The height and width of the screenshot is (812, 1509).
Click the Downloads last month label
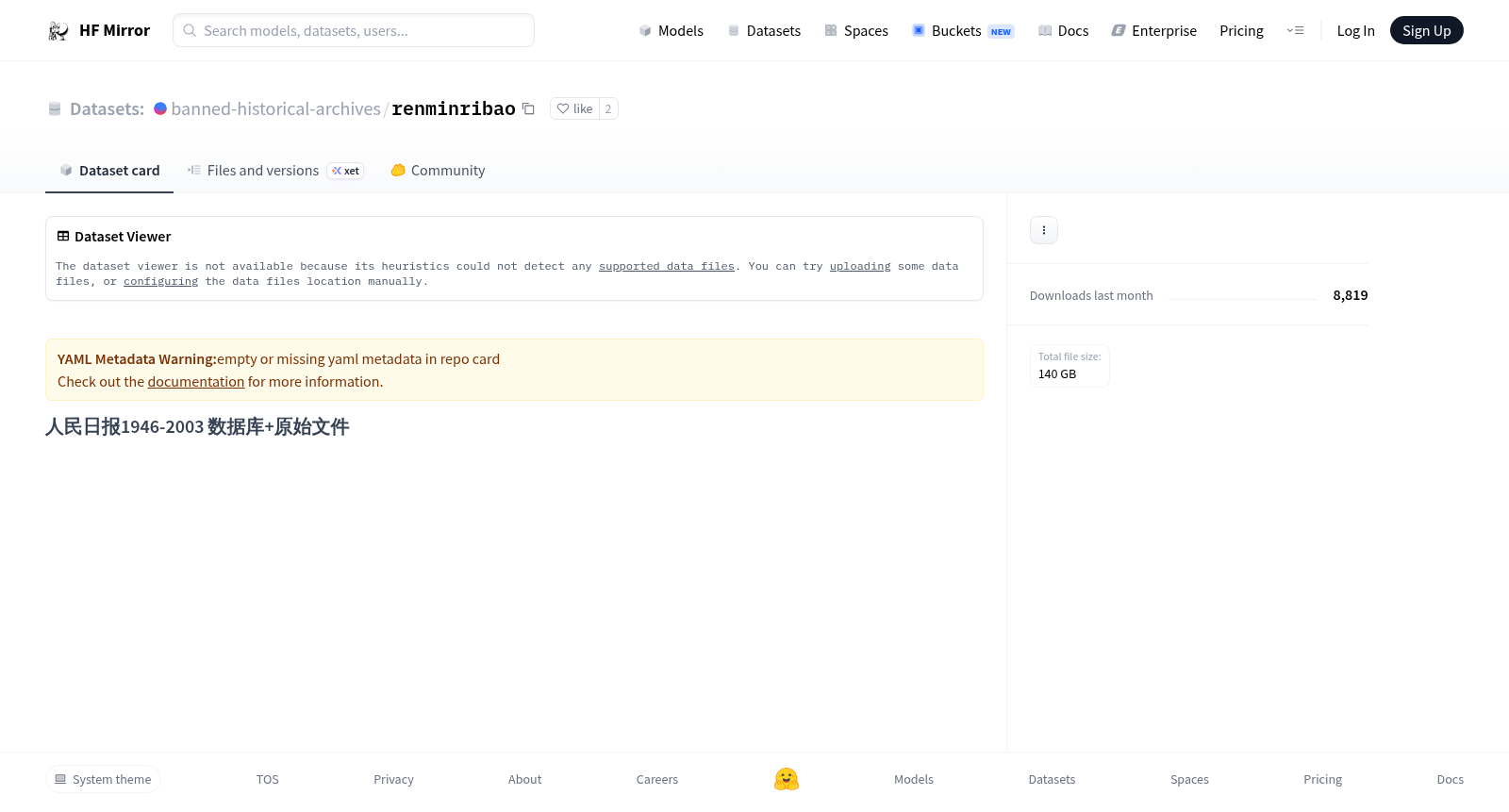click(1091, 295)
